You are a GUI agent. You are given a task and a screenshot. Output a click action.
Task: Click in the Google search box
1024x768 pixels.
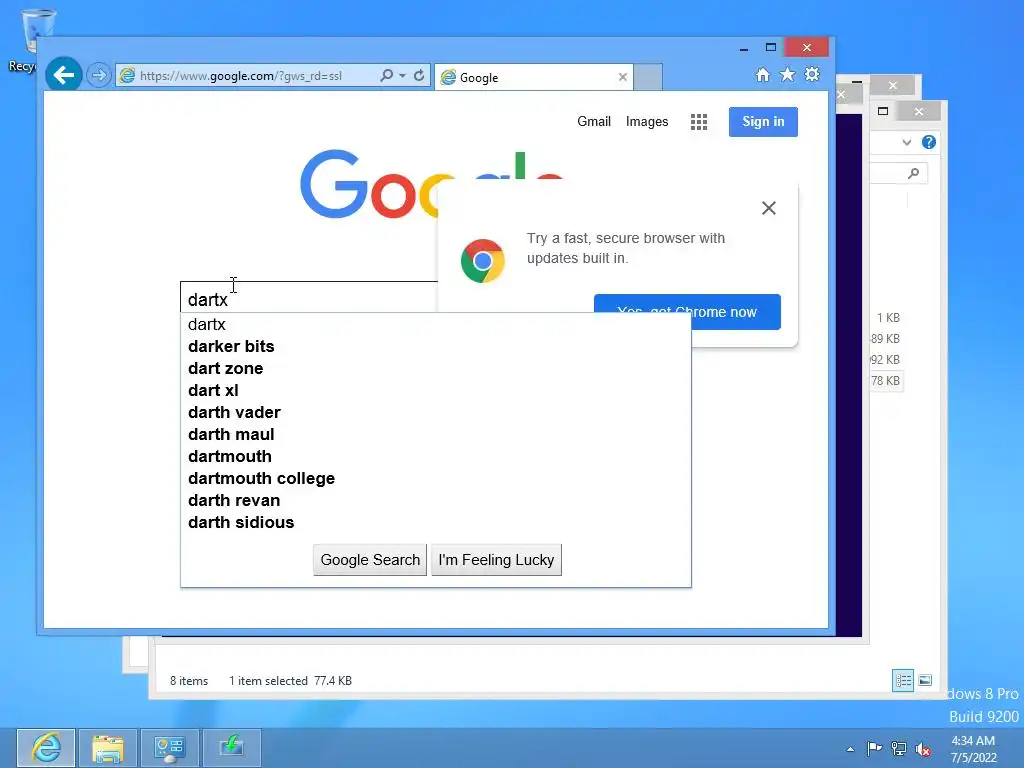pyautogui.click(x=308, y=298)
